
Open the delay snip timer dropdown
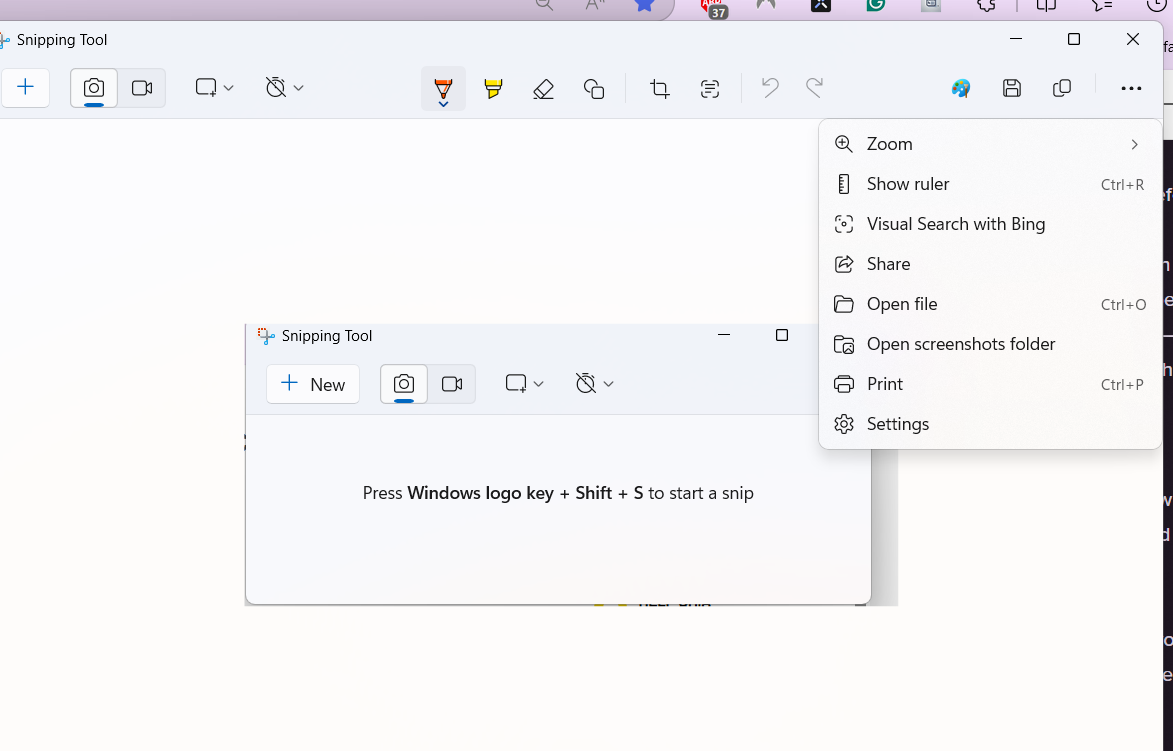pyautogui.click(x=284, y=88)
